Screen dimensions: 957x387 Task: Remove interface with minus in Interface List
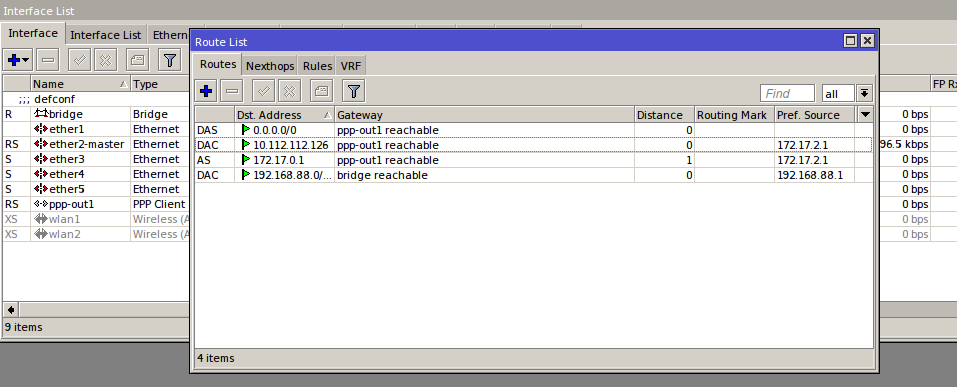point(48,60)
